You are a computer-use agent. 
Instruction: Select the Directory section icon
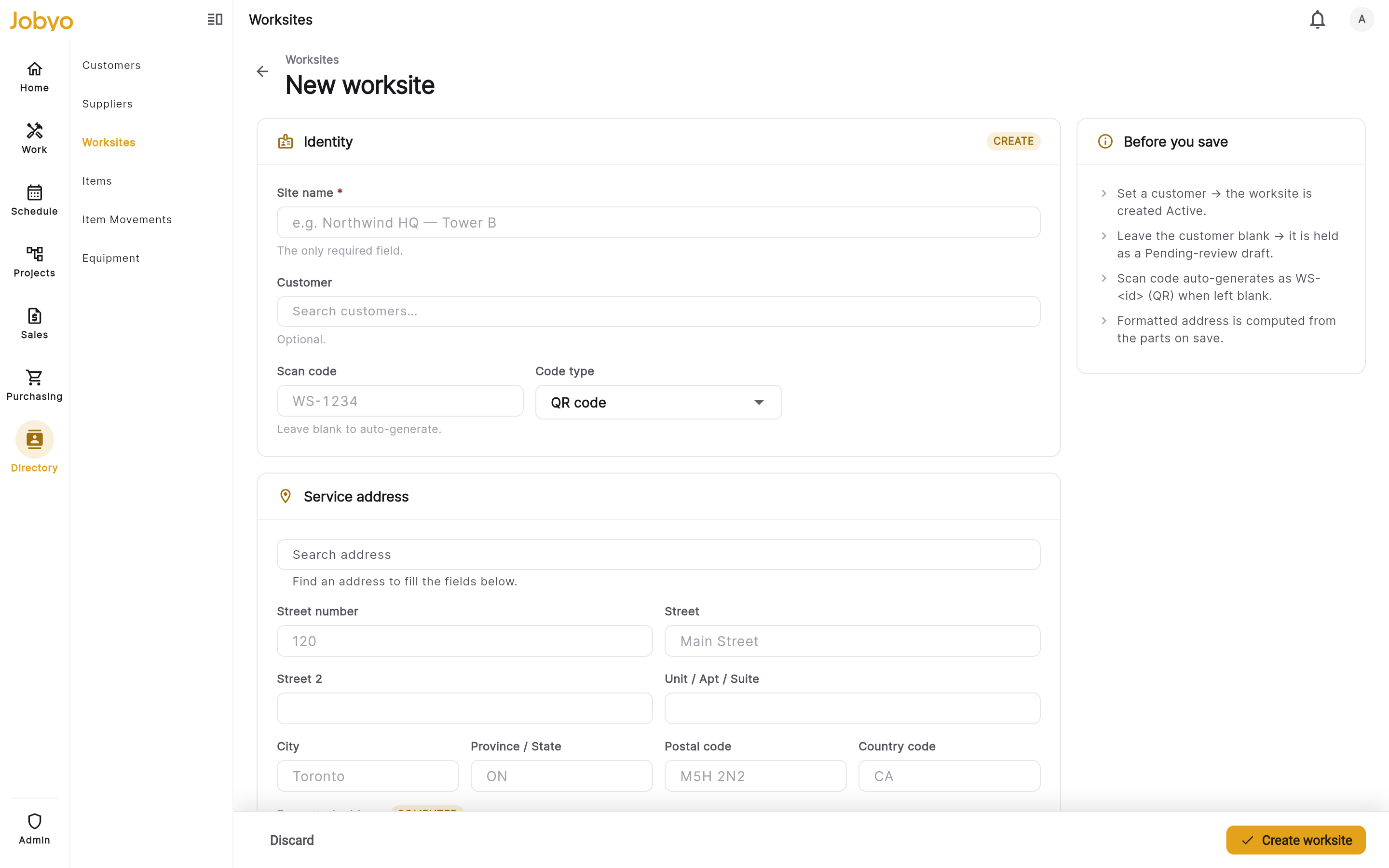pyautogui.click(x=34, y=439)
